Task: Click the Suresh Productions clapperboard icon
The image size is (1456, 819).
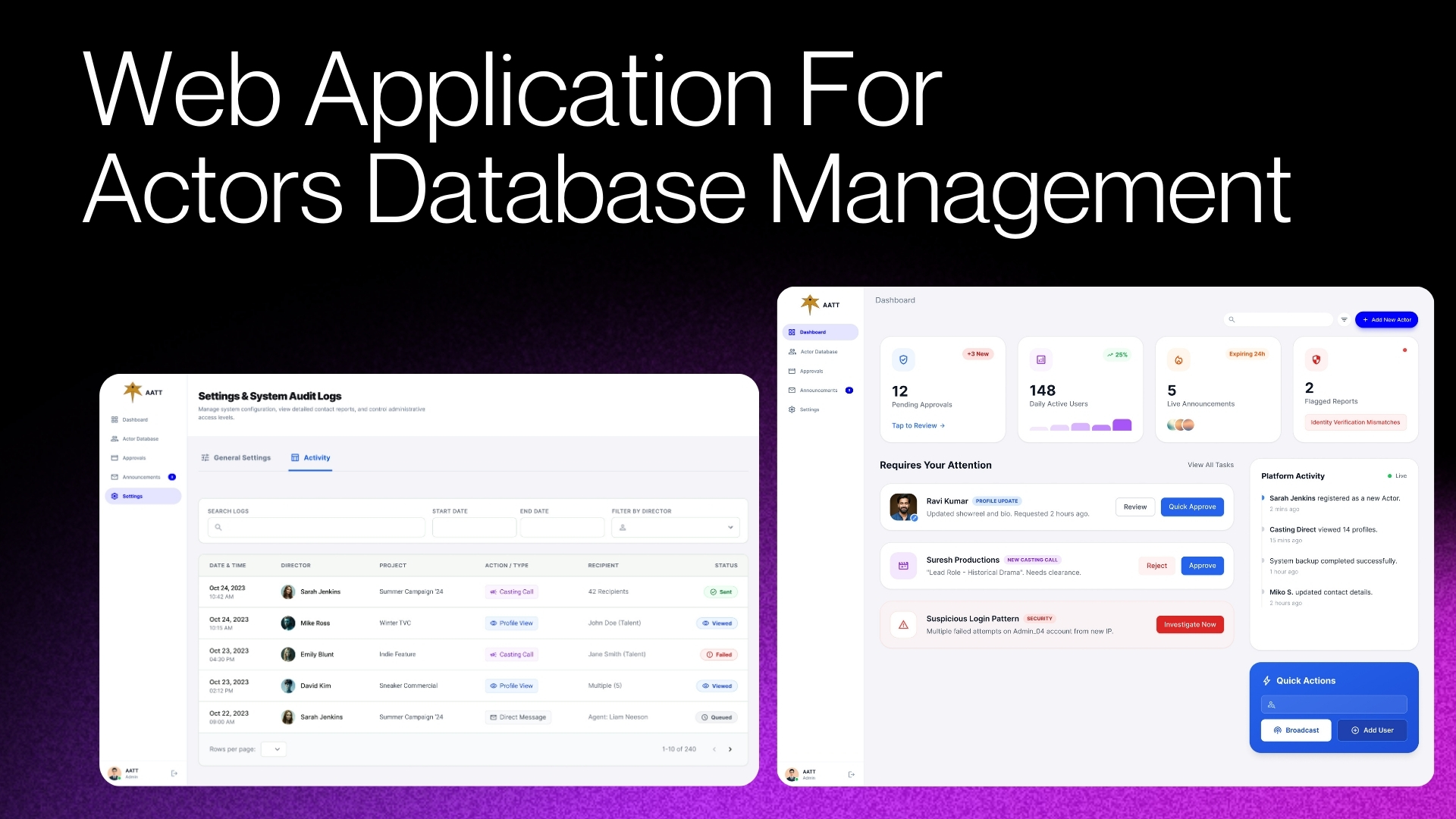Action: (x=903, y=566)
